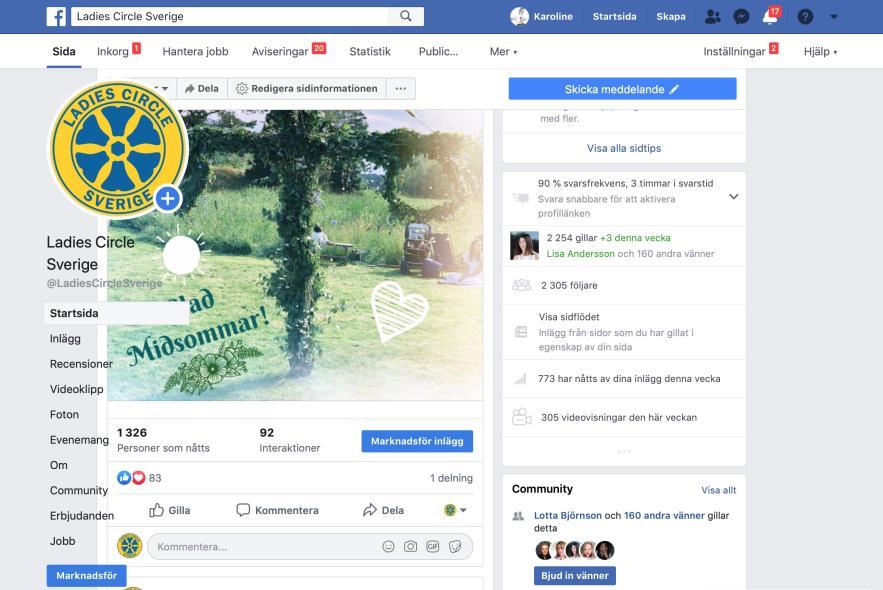The image size is (883, 590).
Task: Click the Kommentera button
Action: (277, 510)
